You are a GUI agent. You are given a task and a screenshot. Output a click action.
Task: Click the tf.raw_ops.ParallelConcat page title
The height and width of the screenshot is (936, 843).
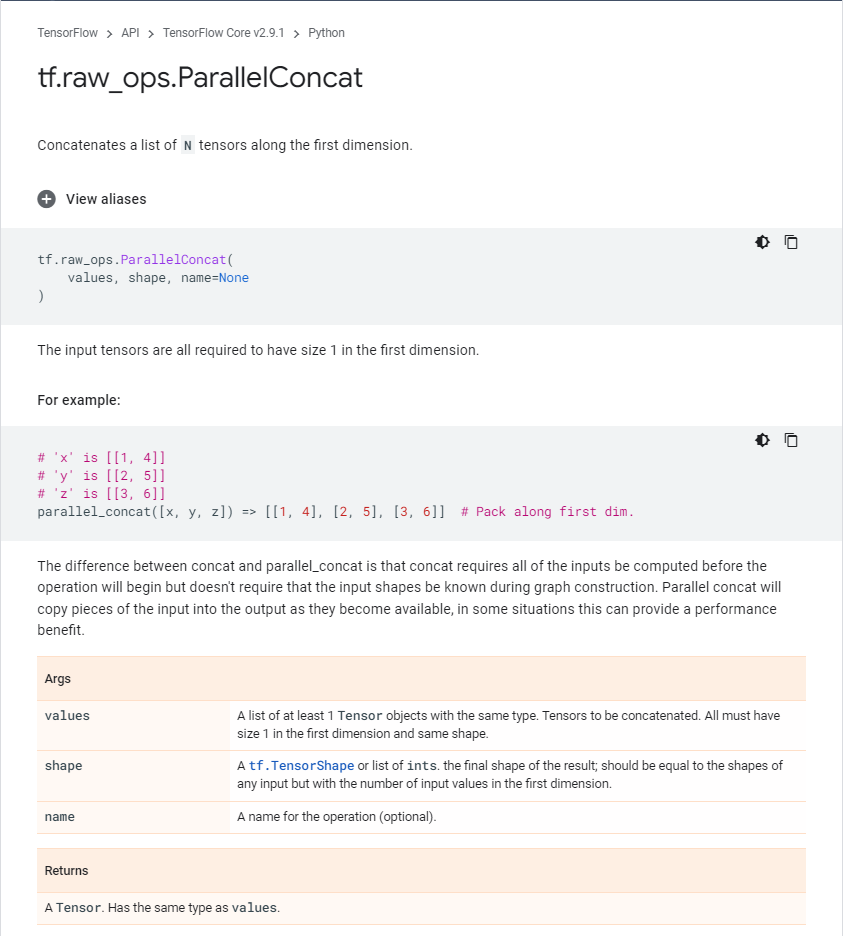tap(200, 78)
